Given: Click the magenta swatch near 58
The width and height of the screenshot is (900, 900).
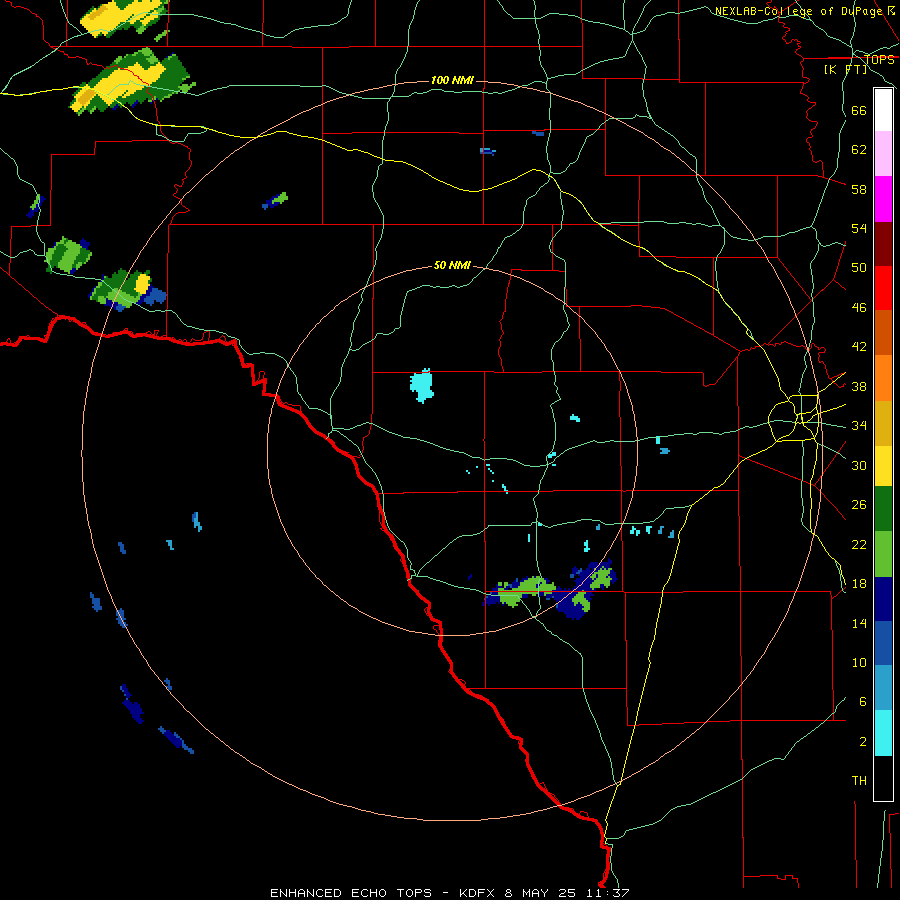Looking at the screenshot, I should tap(883, 199).
